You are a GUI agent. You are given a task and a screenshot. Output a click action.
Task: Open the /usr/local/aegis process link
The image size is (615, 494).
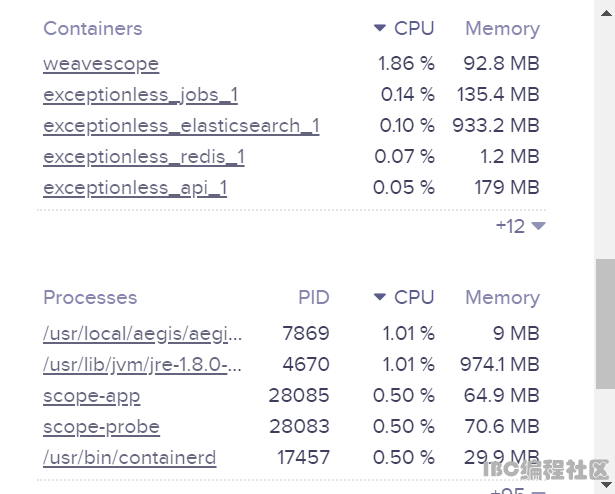coord(142,334)
